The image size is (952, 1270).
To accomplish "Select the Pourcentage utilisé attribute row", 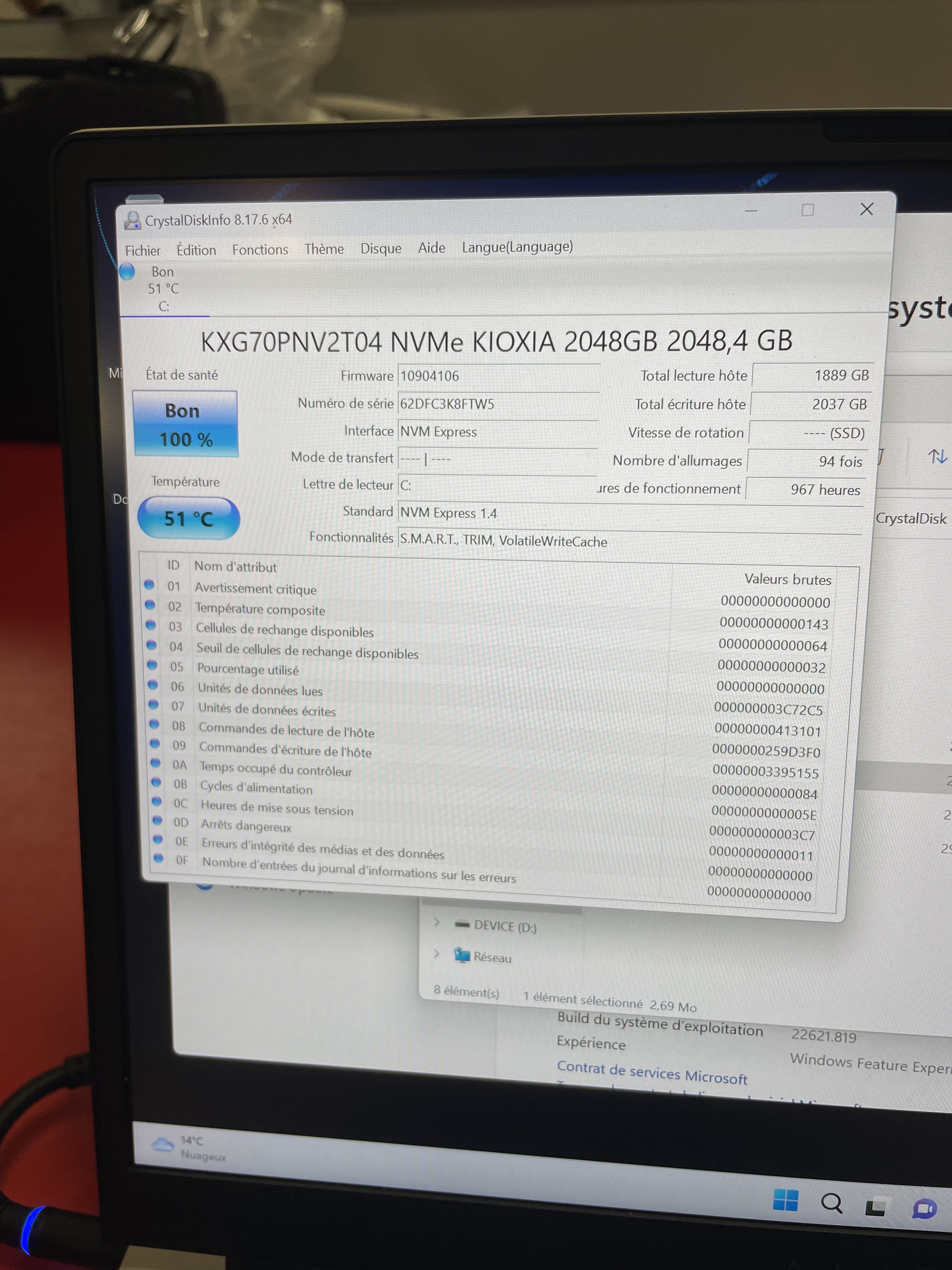I will pos(248,669).
